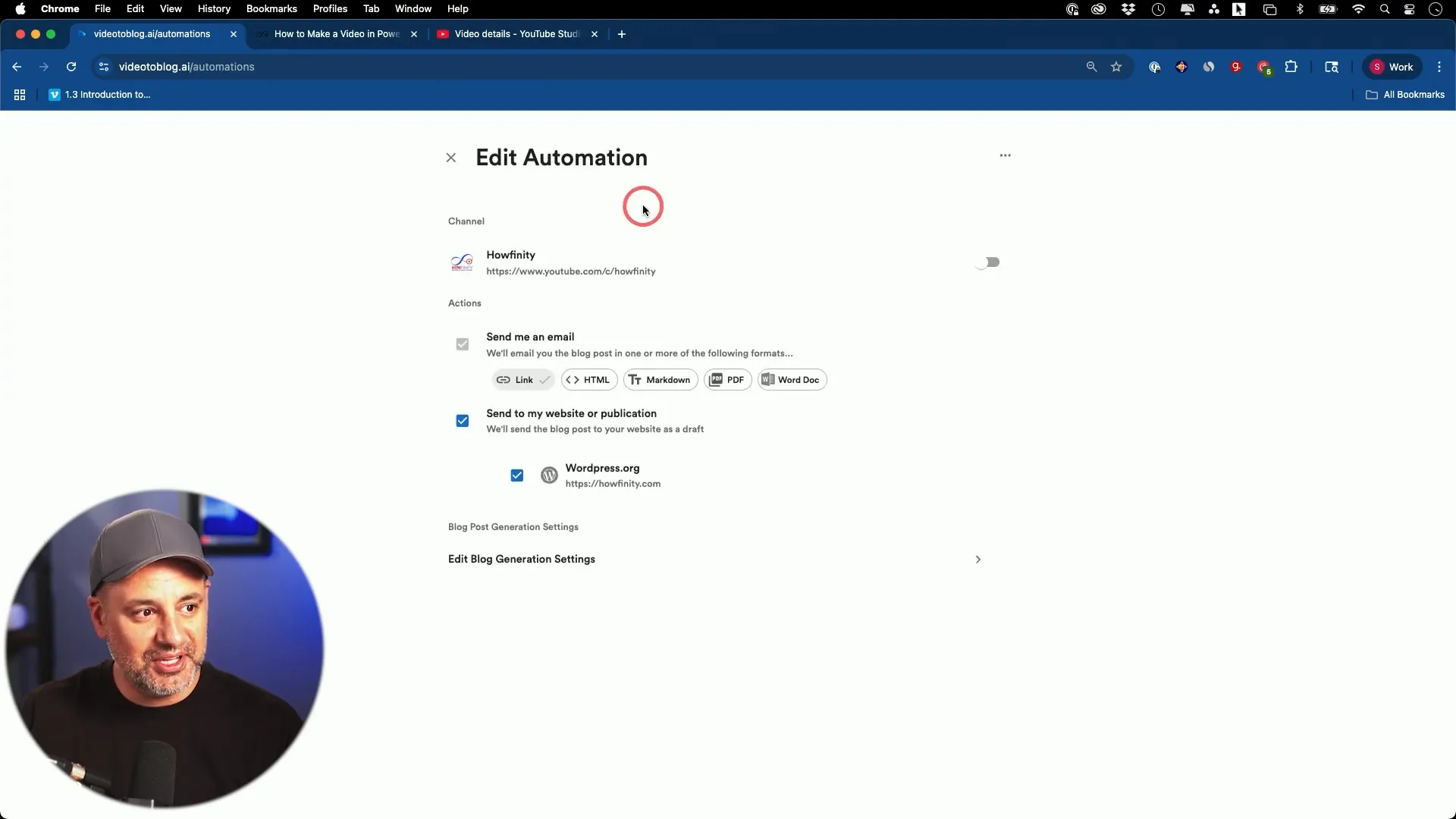Open the Bluetooth status menu
Screen dimensions: 1456x819
[x=1300, y=9]
